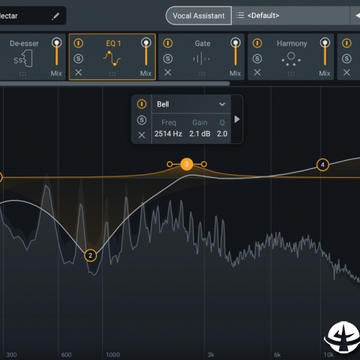Remove the EQ 1 module
360x360 pixels.
[78, 72]
